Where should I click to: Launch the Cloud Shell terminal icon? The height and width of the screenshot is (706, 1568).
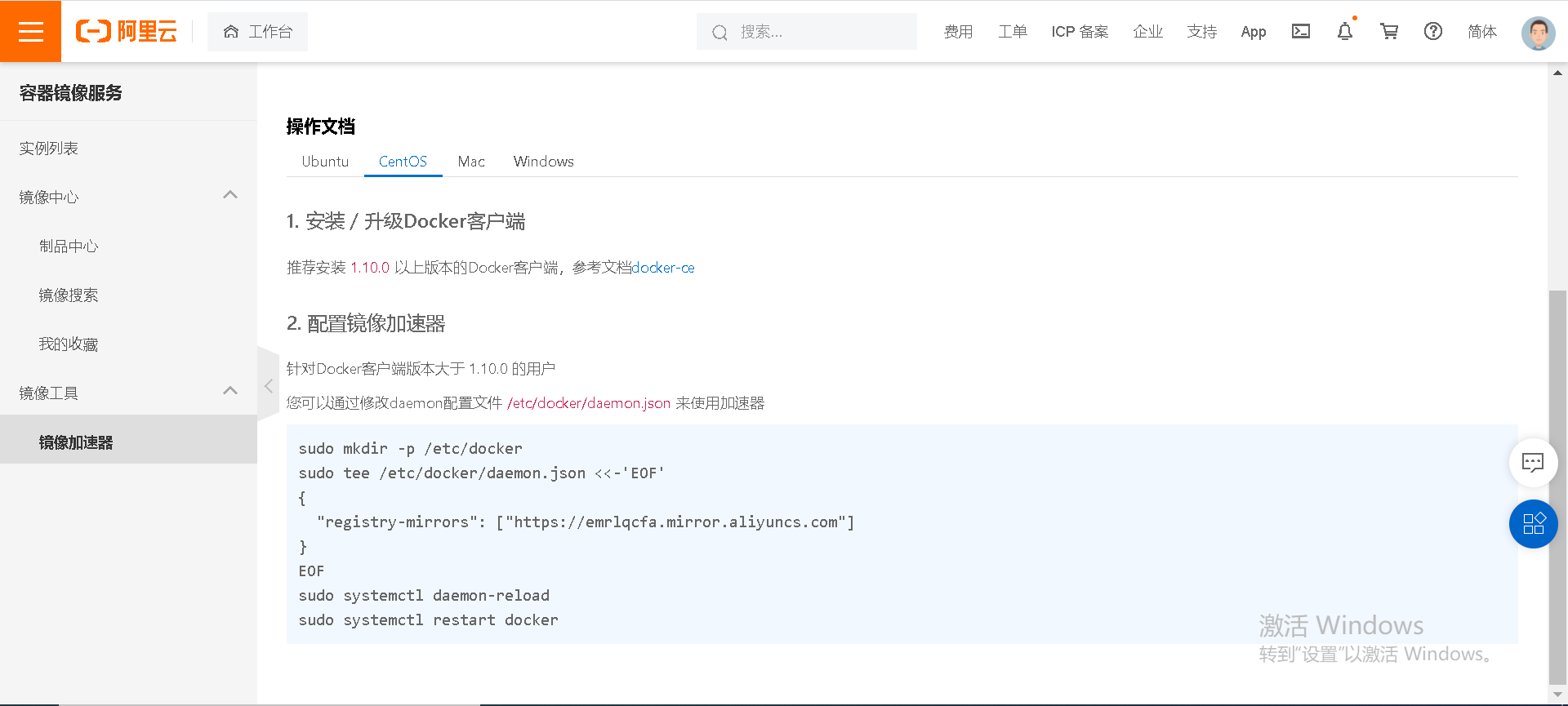(x=1301, y=31)
